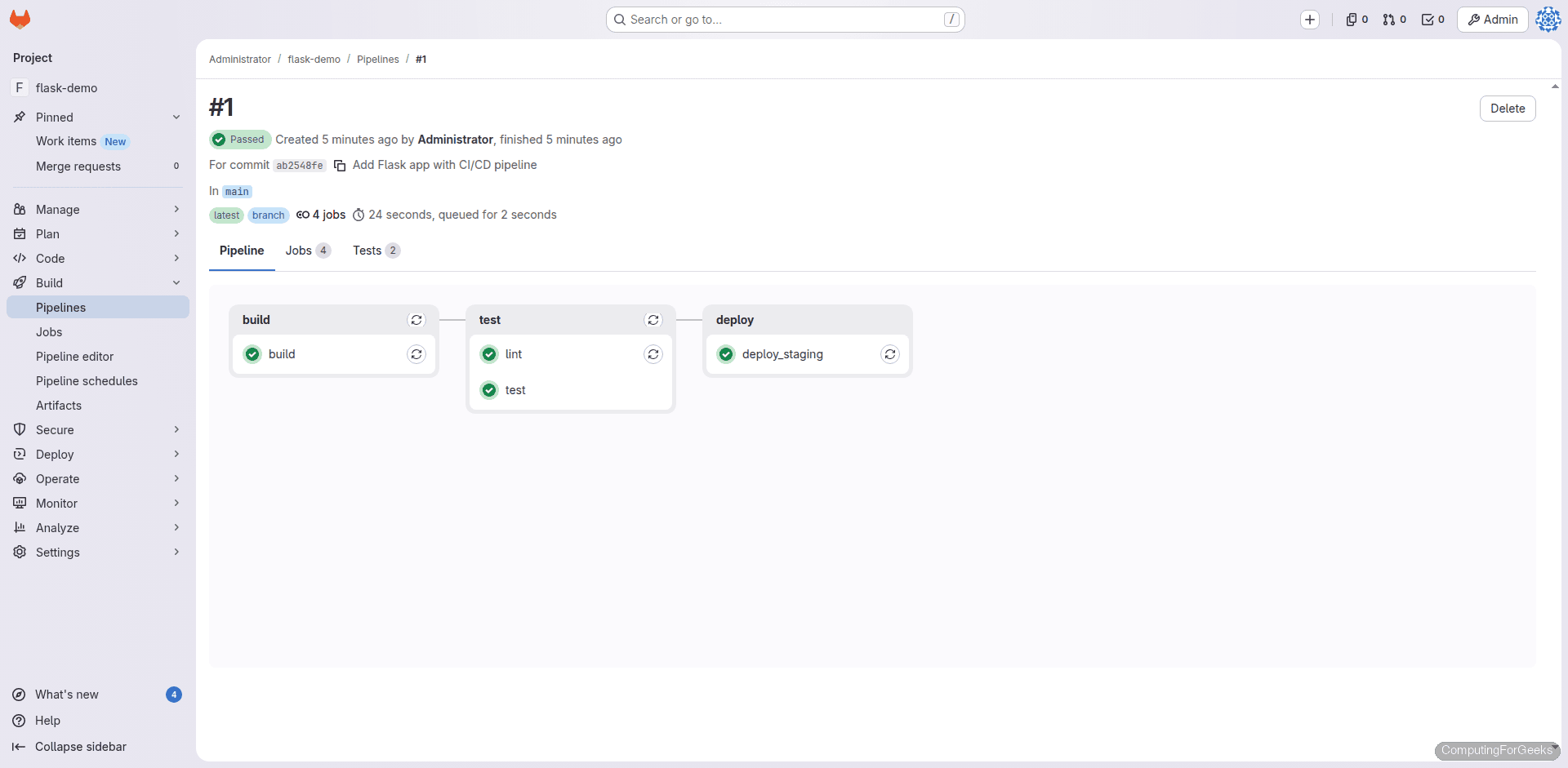Screen dimensions: 1568x768
Task: Retry the test stage
Action: (x=653, y=320)
